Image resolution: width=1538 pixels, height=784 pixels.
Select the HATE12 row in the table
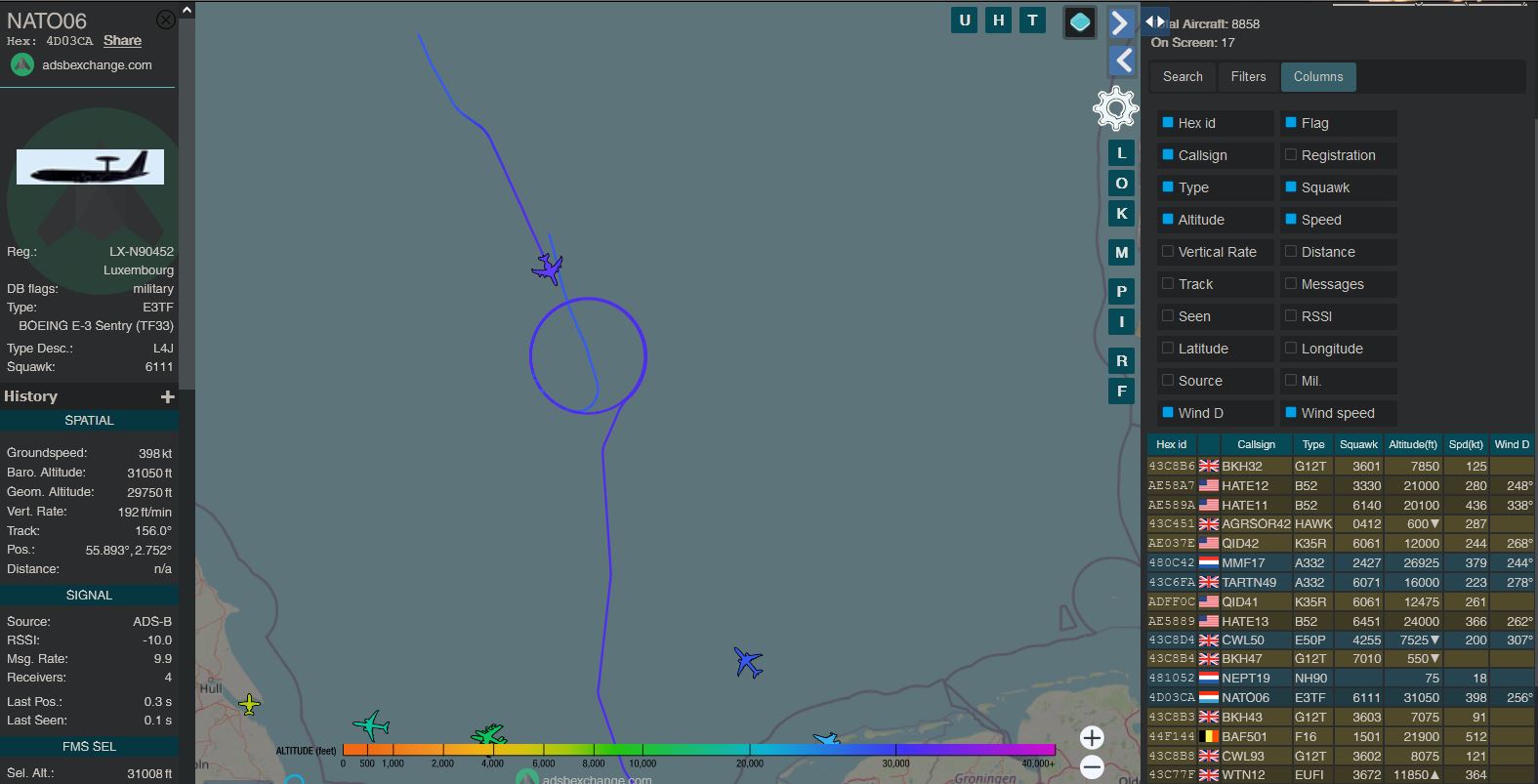point(1340,485)
